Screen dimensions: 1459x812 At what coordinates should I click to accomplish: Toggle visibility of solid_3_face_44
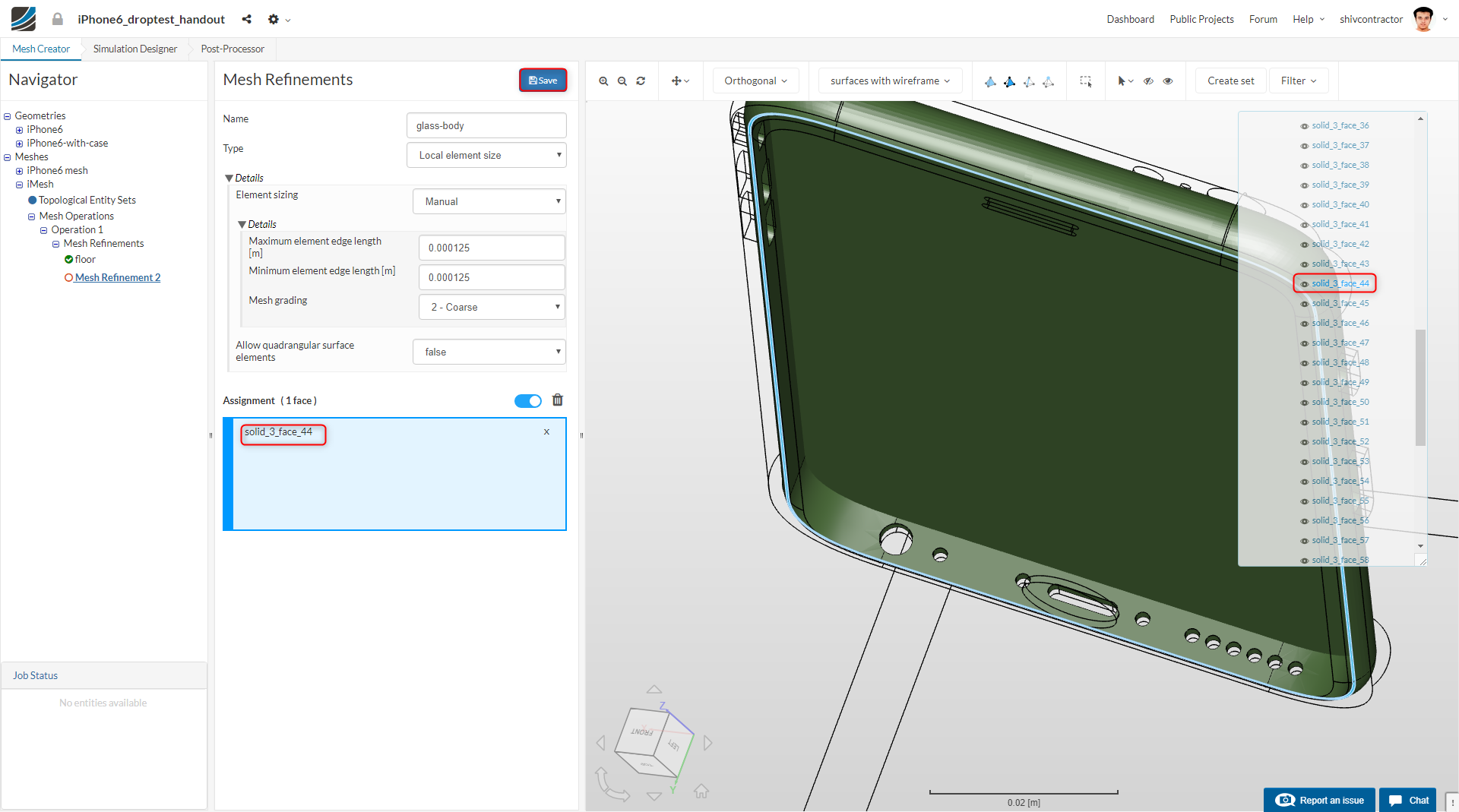1305,284
